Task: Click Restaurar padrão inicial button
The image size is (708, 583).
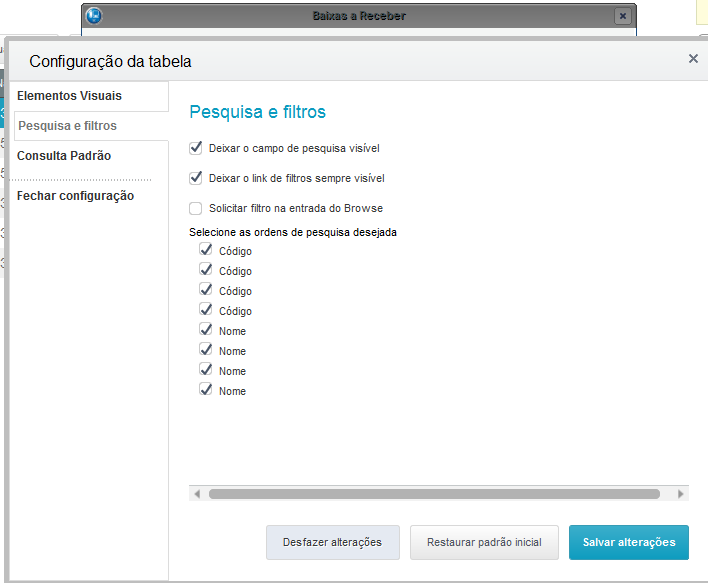Action: 484,542
